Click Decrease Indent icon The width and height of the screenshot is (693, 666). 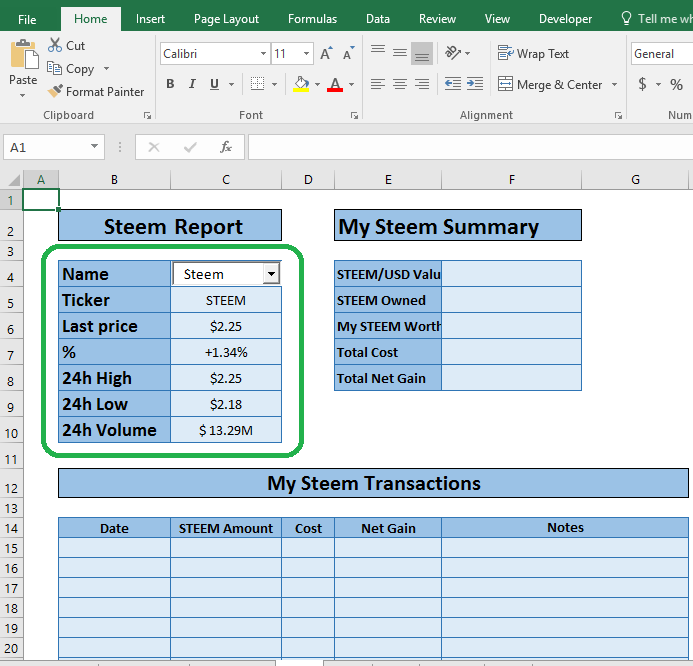pyautogui.click(x=453, y=84)
